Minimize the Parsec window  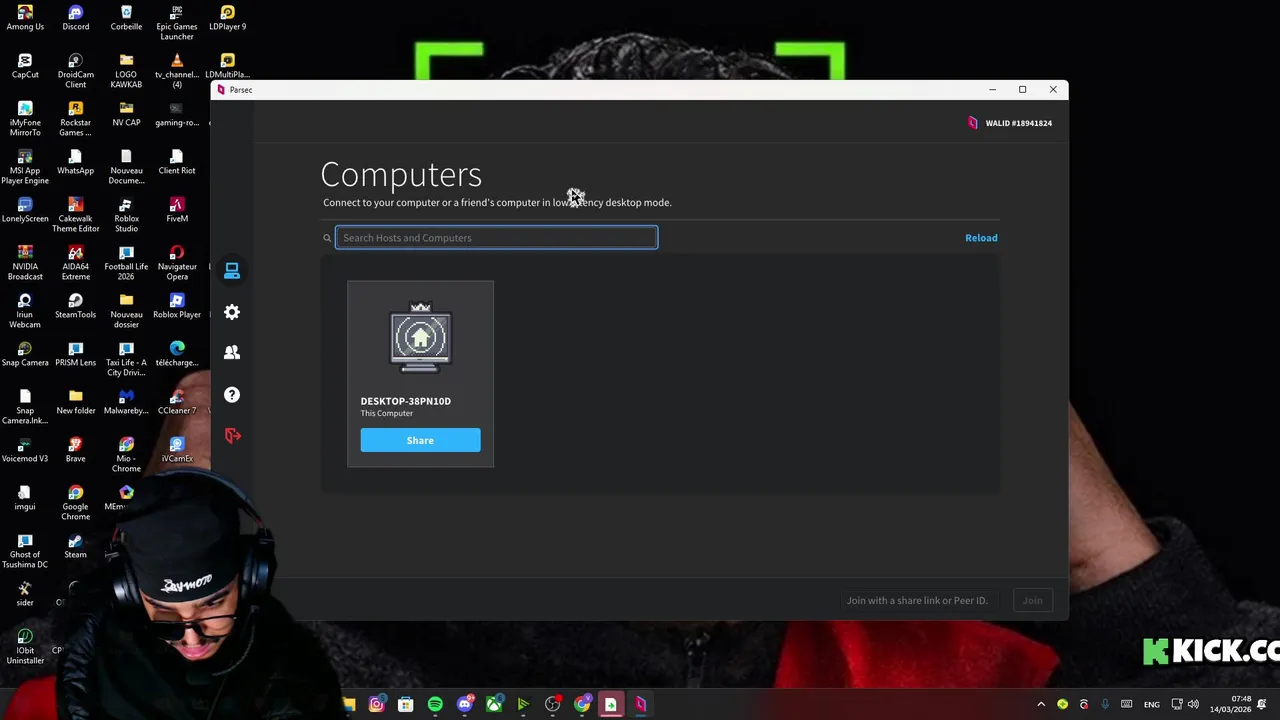coord(992,90)
